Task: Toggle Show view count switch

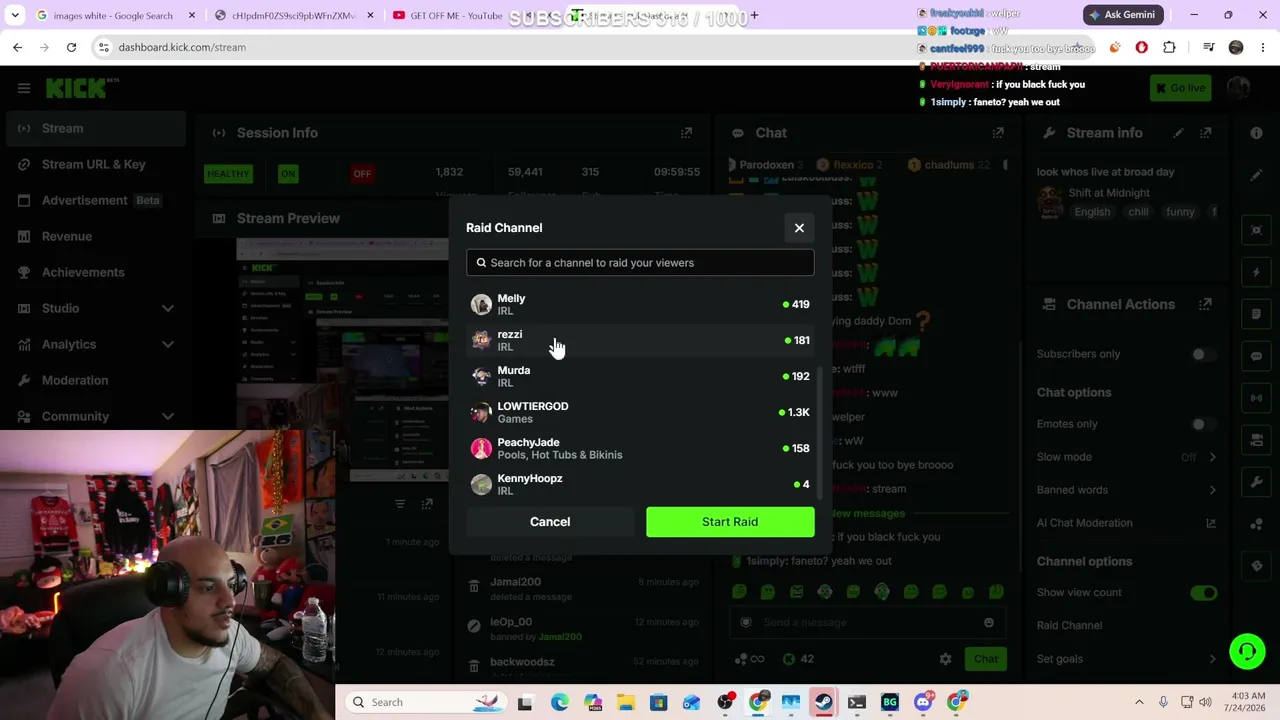Action: click(x=1203, y=593)
